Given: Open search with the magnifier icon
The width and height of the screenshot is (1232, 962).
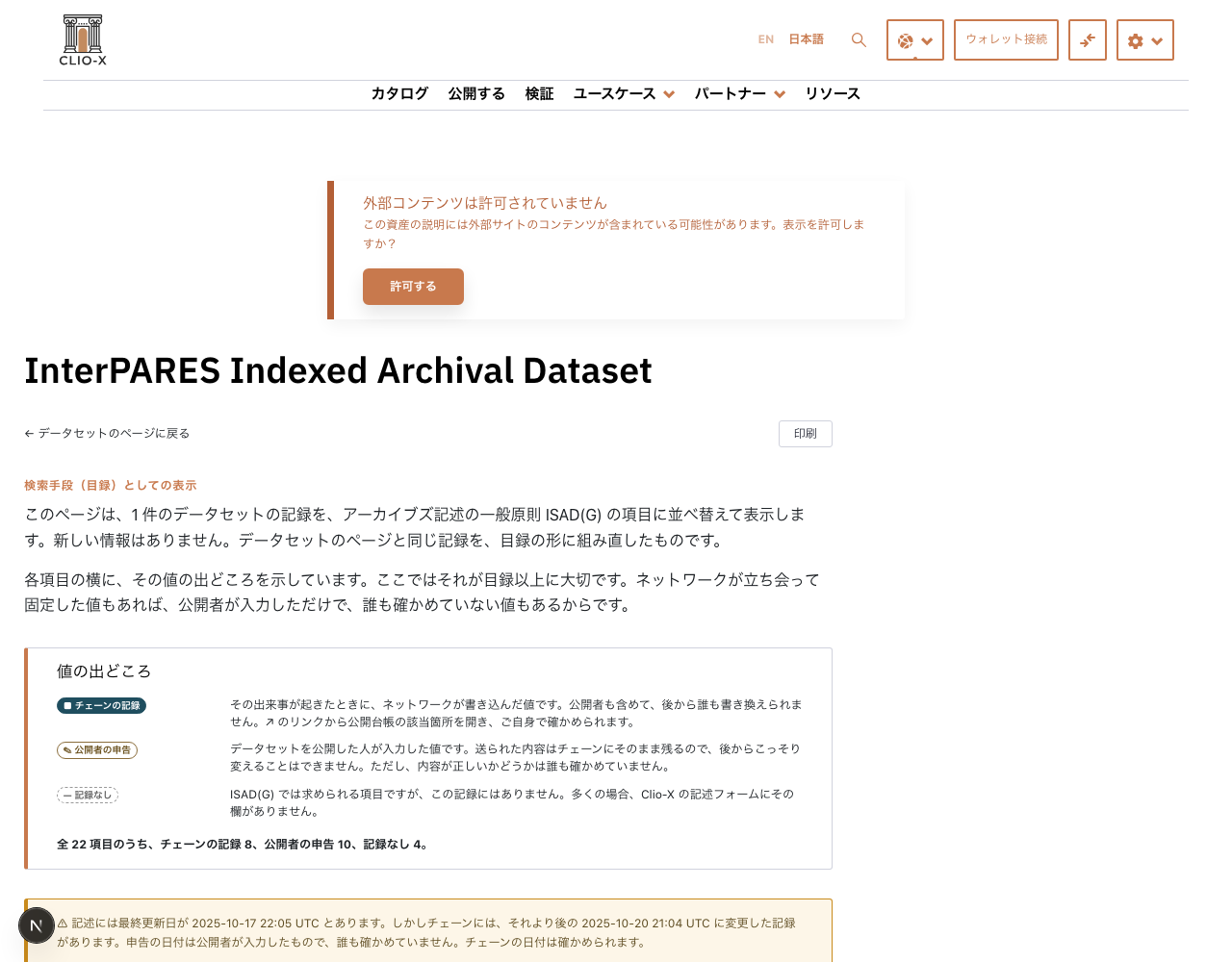Looking at the screenshot, I should [859, 40].
